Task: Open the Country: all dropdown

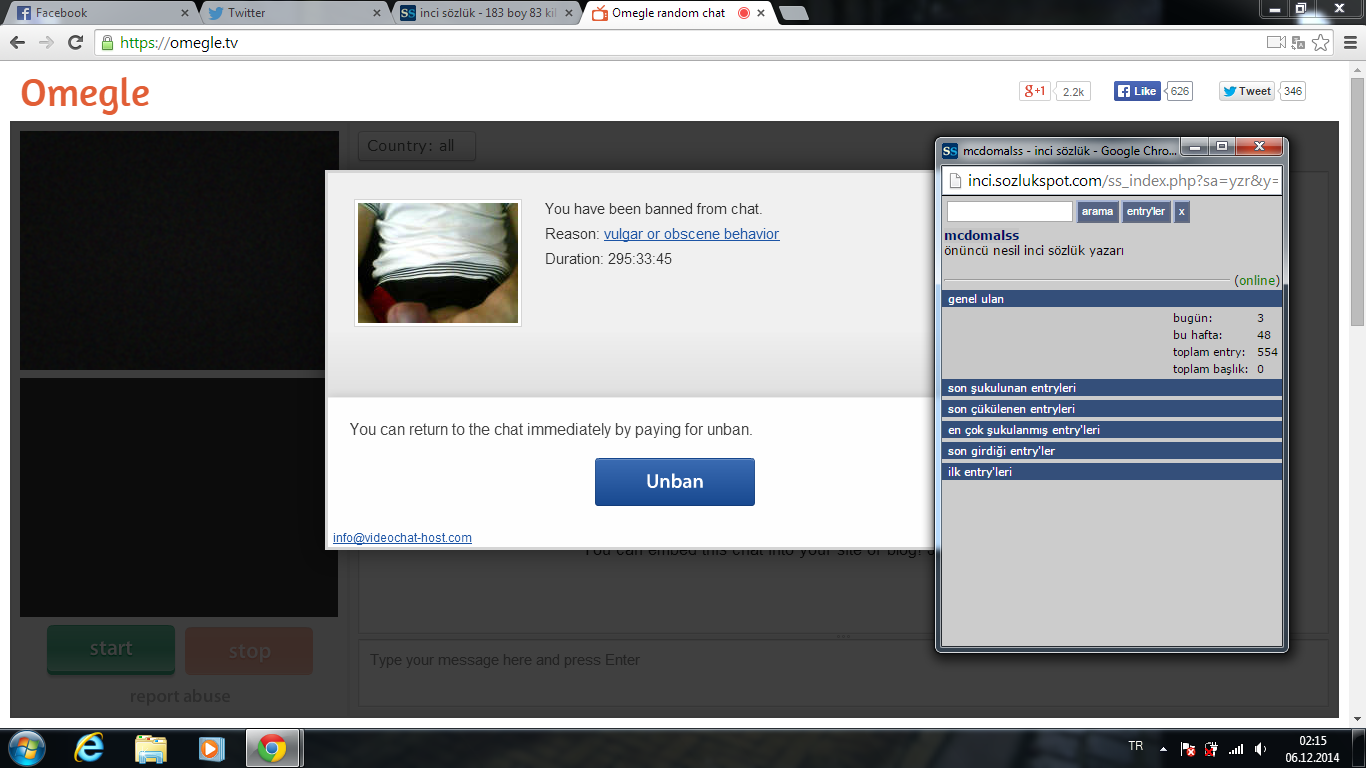Action: click(416, 146)
